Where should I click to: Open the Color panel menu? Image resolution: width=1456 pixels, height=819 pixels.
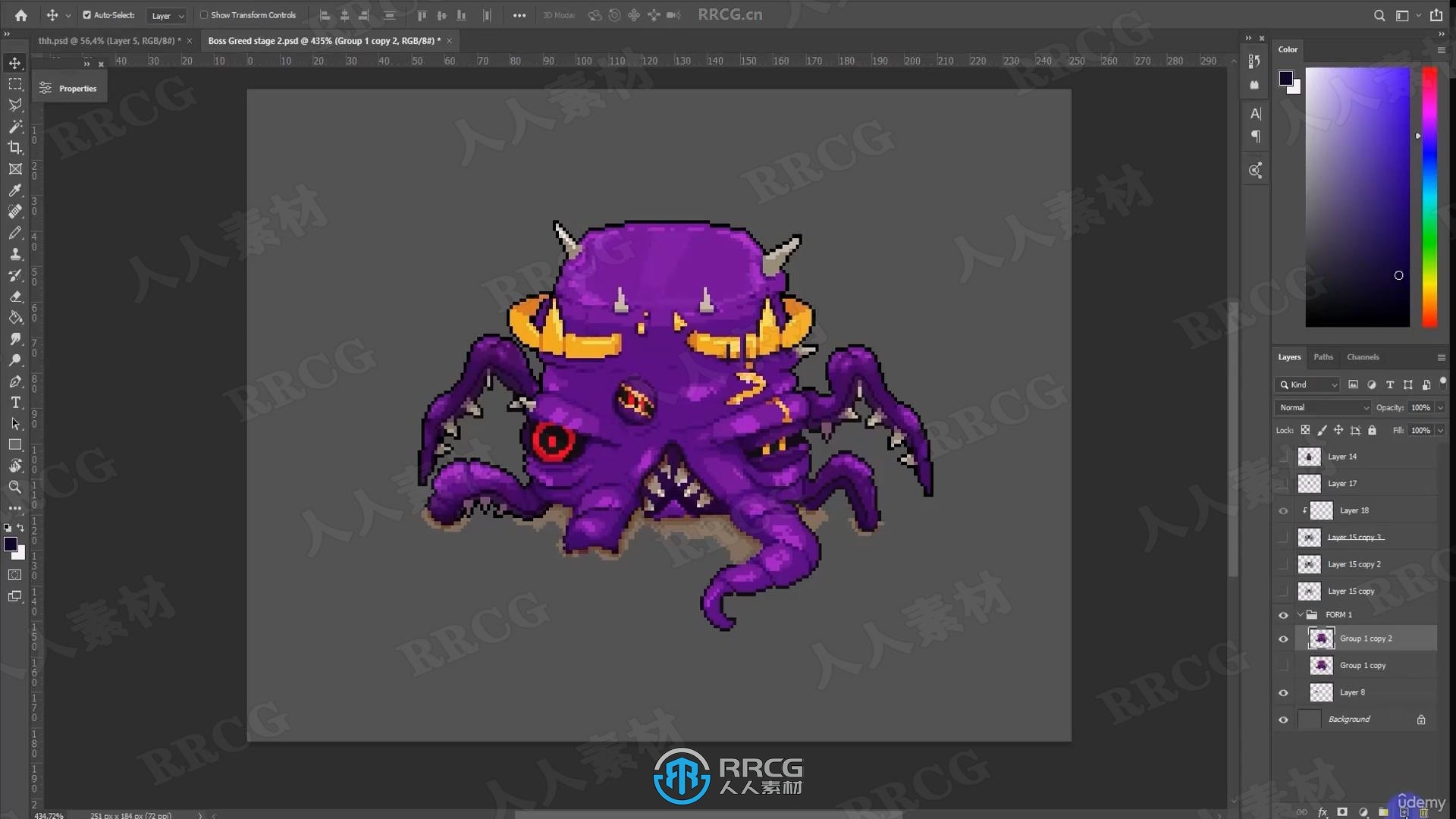1441,50
